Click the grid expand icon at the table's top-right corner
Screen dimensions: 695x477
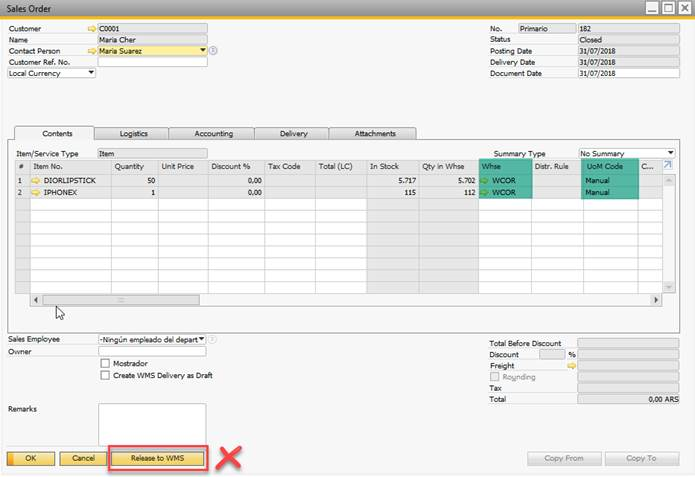[668, 165]
